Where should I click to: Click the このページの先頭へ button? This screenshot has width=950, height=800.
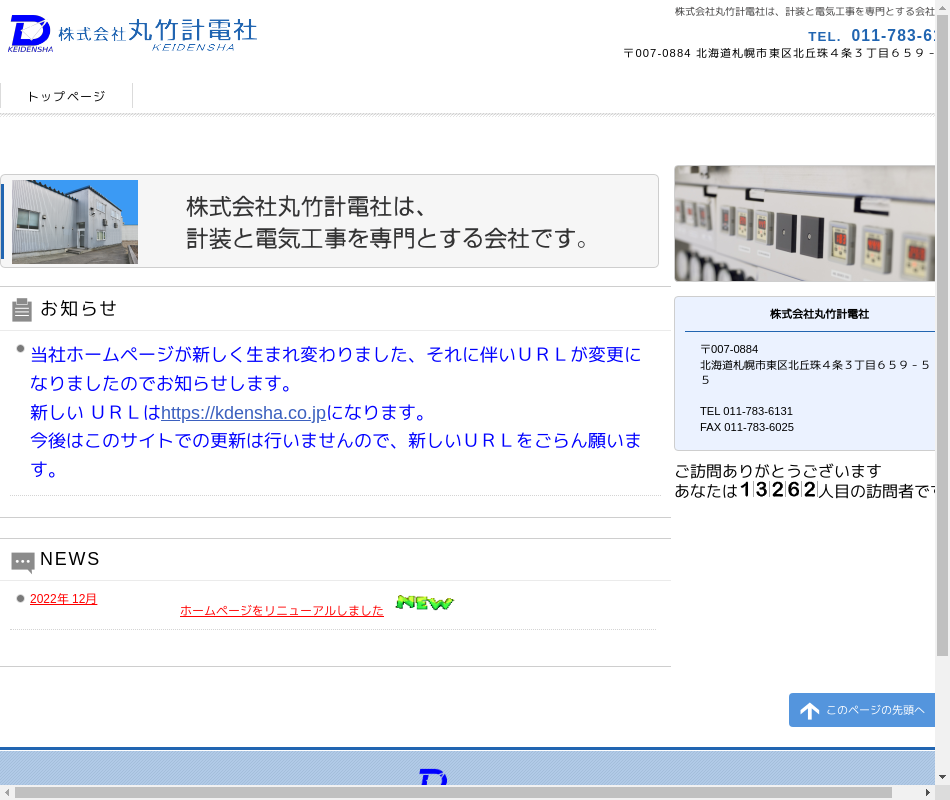pos(862,710)
